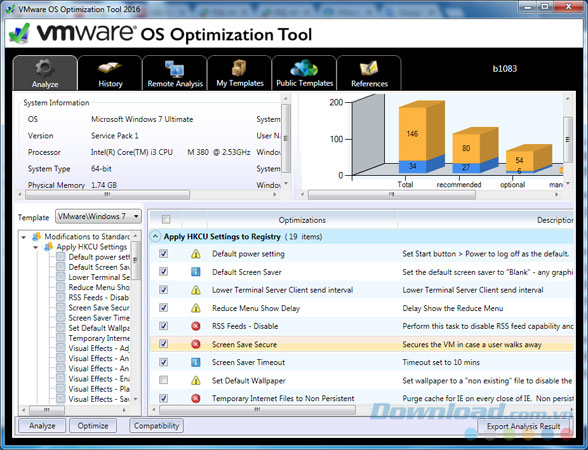Select Set Default Wallpa item in template tree

pyautogui.click(x=99, y=328)
